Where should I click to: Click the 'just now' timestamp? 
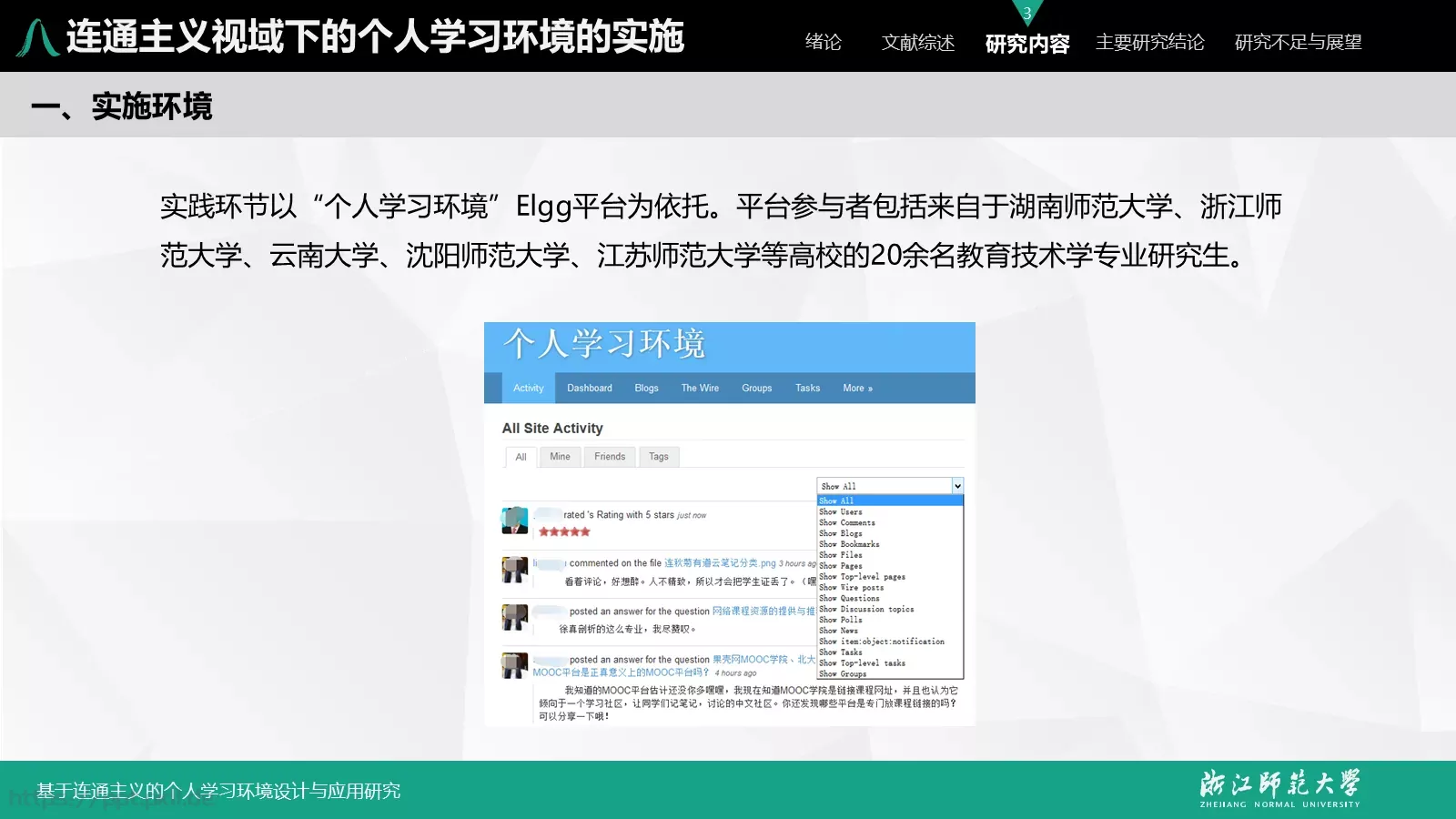click(692, 516)
